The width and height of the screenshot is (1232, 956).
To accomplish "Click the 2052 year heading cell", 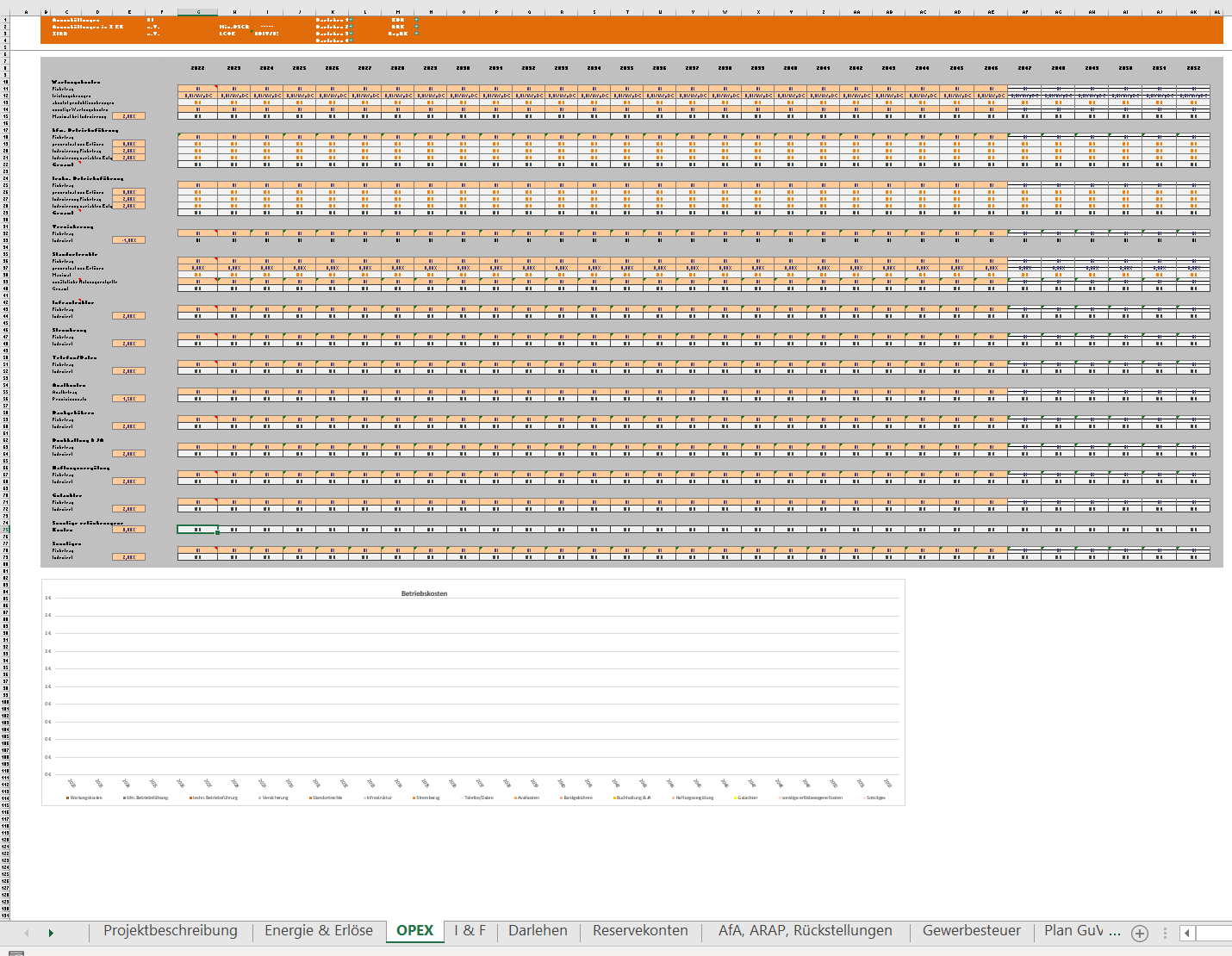I will 1193,68.
